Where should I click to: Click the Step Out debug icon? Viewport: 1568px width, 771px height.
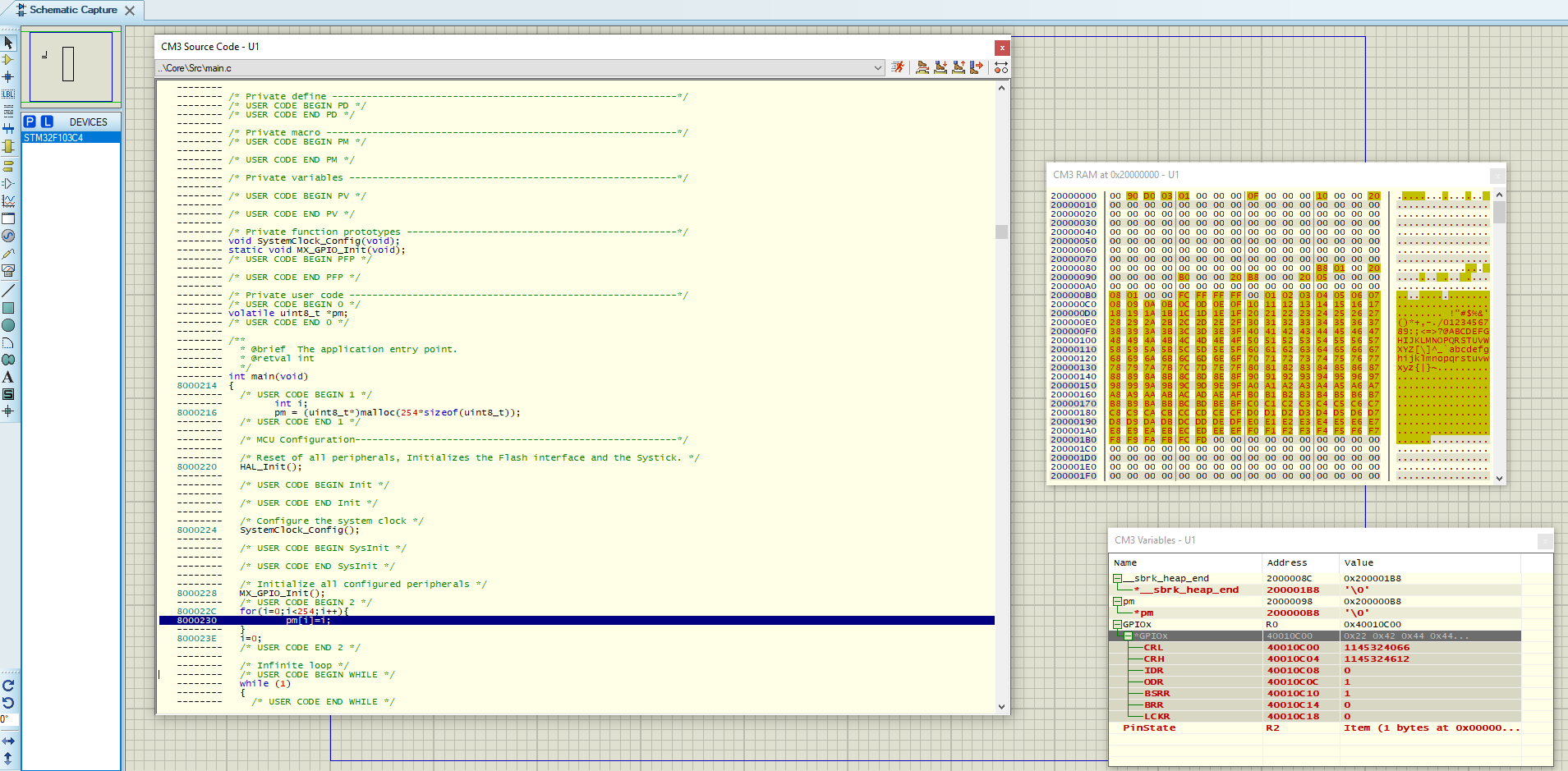959,67
